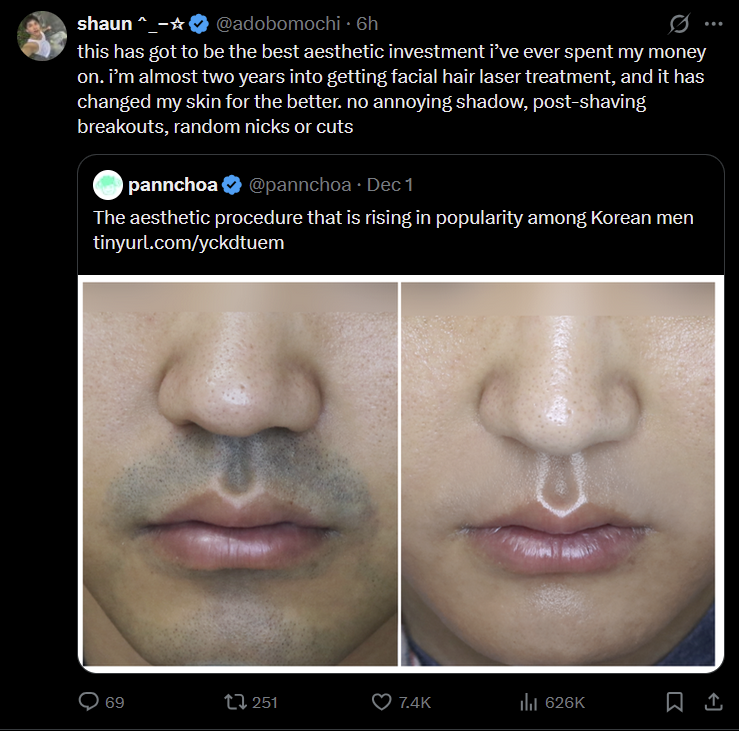This screenshot has width=739, height=731.
Task: View the before-treatment photo on left
Action: click(x=240, y=474)
